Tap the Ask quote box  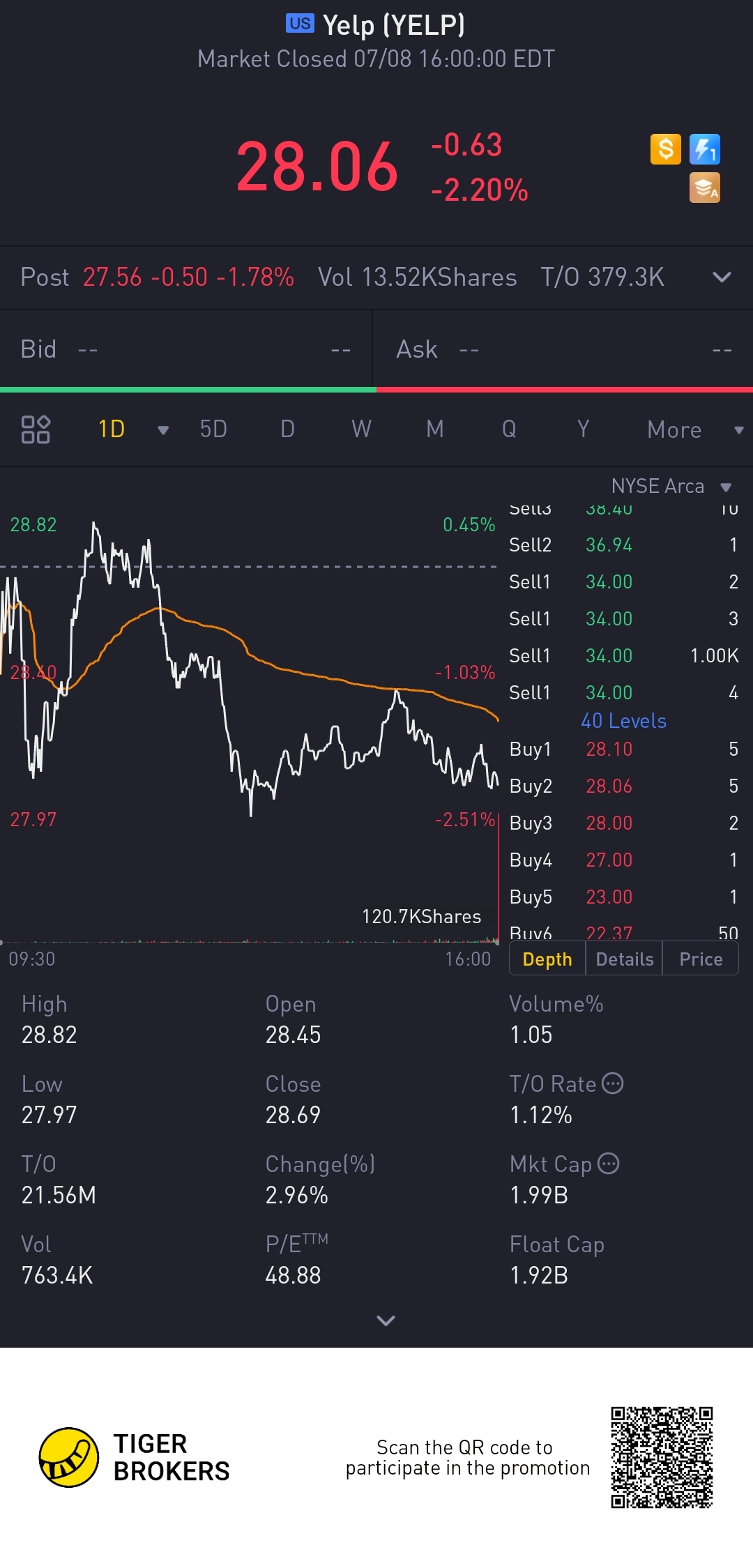tap(563, 349)
